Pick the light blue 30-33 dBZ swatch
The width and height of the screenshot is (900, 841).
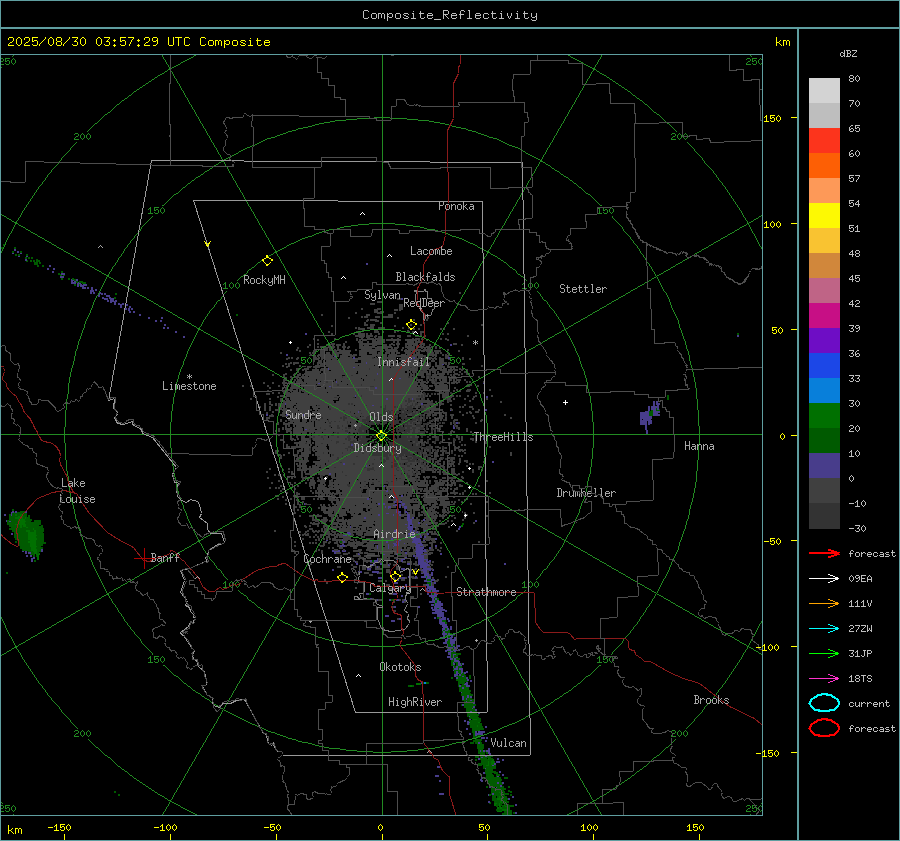pyautogui.click(x=824, y=391)
